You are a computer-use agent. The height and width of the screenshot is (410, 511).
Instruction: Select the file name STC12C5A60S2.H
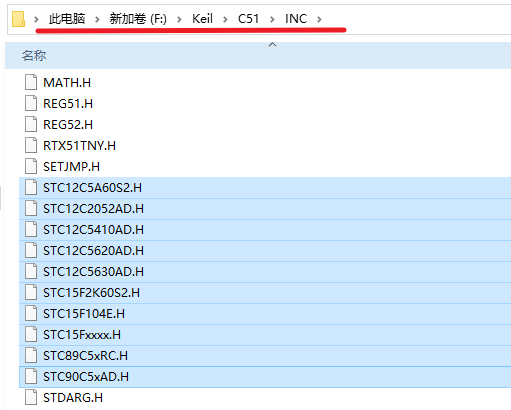tap(93, 188)
